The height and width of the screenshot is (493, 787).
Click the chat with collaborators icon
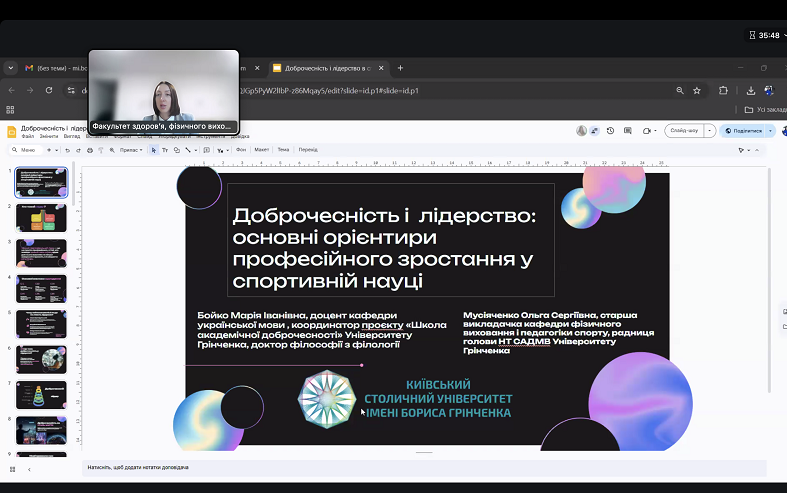coord(595,131)
